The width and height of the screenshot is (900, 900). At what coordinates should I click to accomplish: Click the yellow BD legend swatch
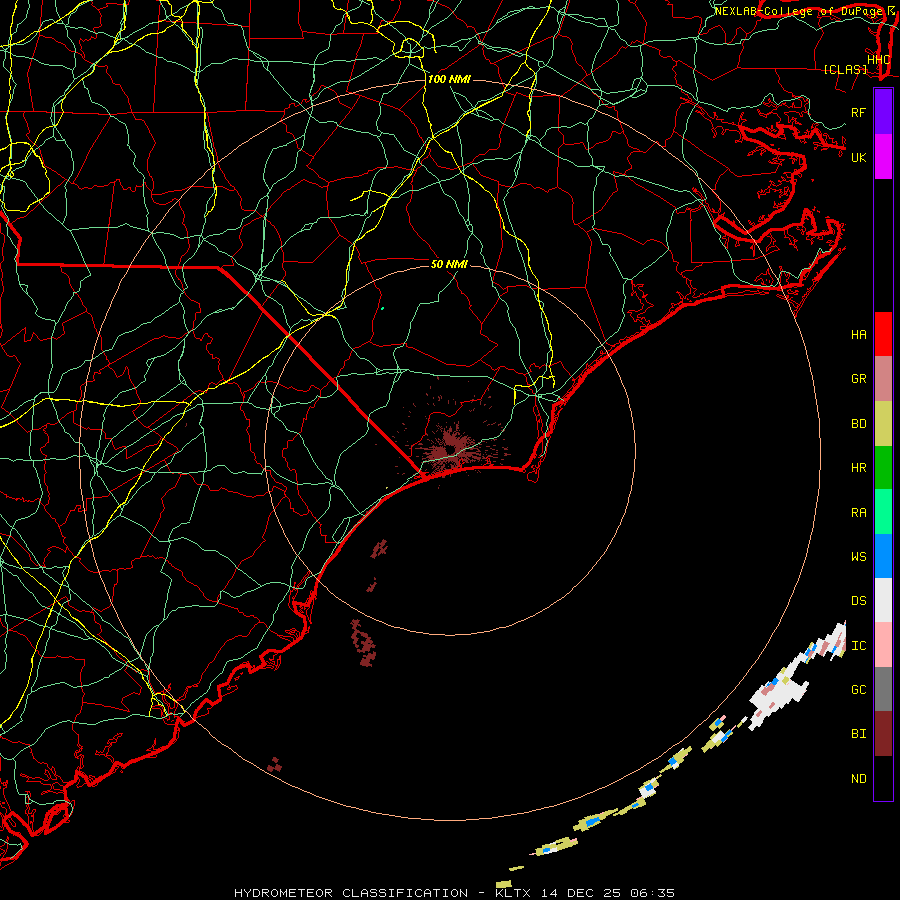click(x=883, y=424)
